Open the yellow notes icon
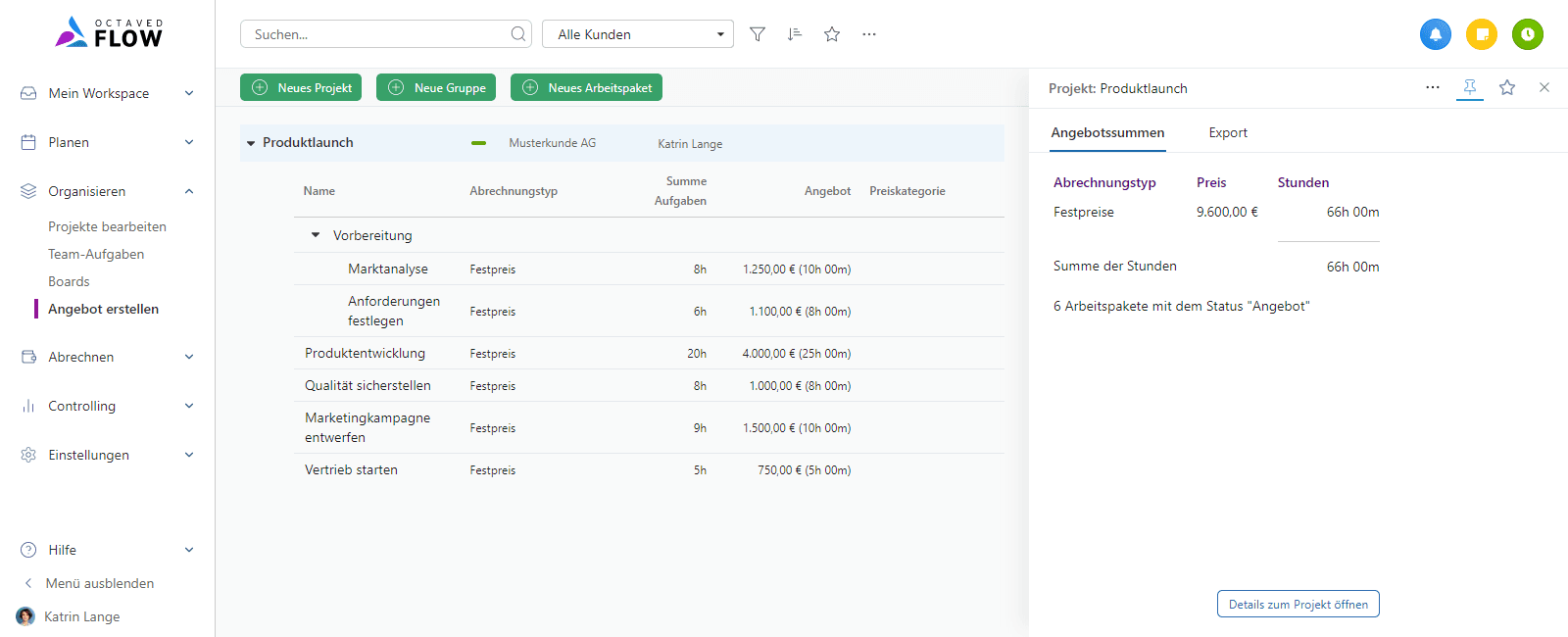 pyautogui.click(x=1482, y=34)
